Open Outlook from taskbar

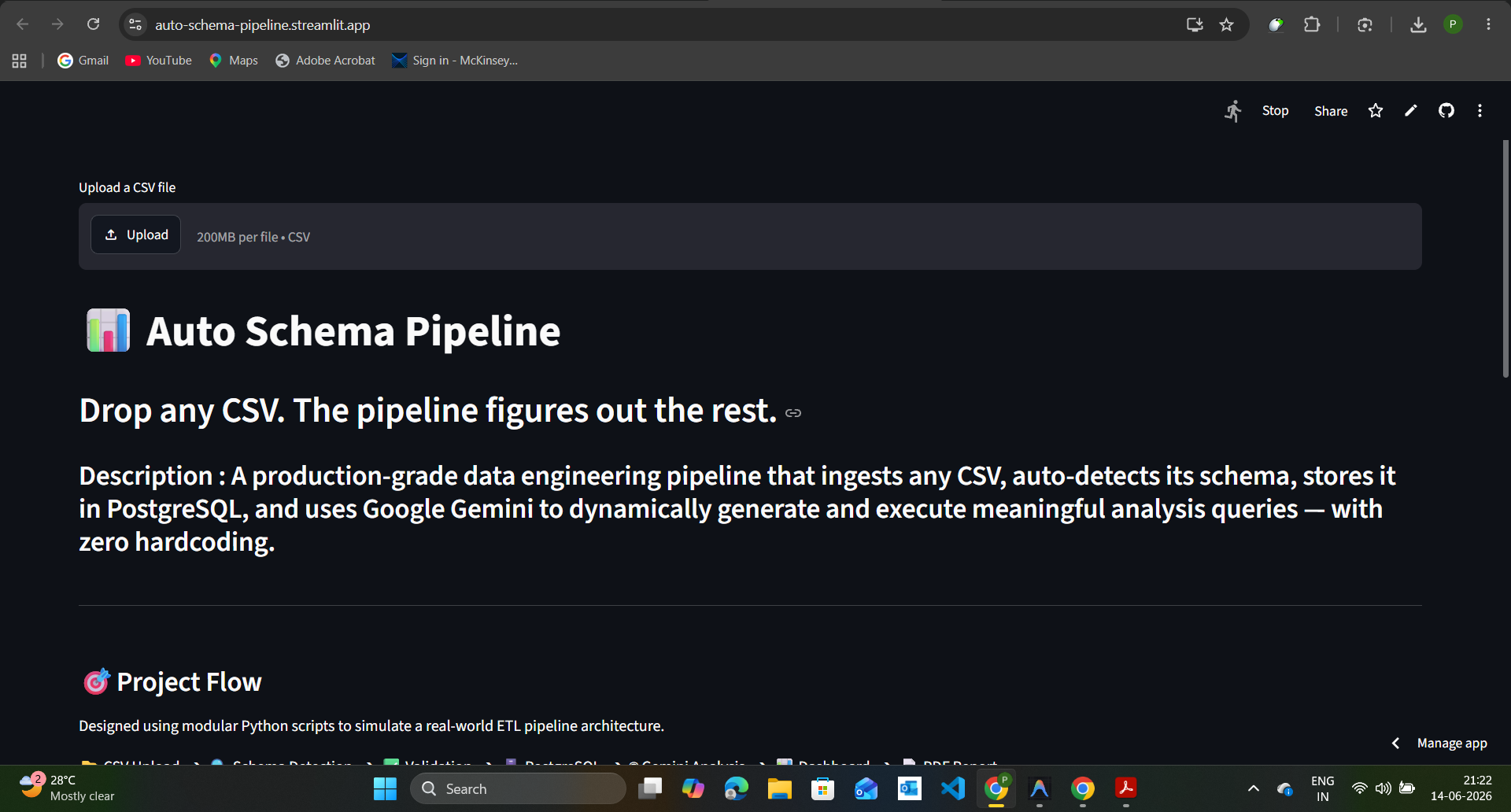click(910, 788)
